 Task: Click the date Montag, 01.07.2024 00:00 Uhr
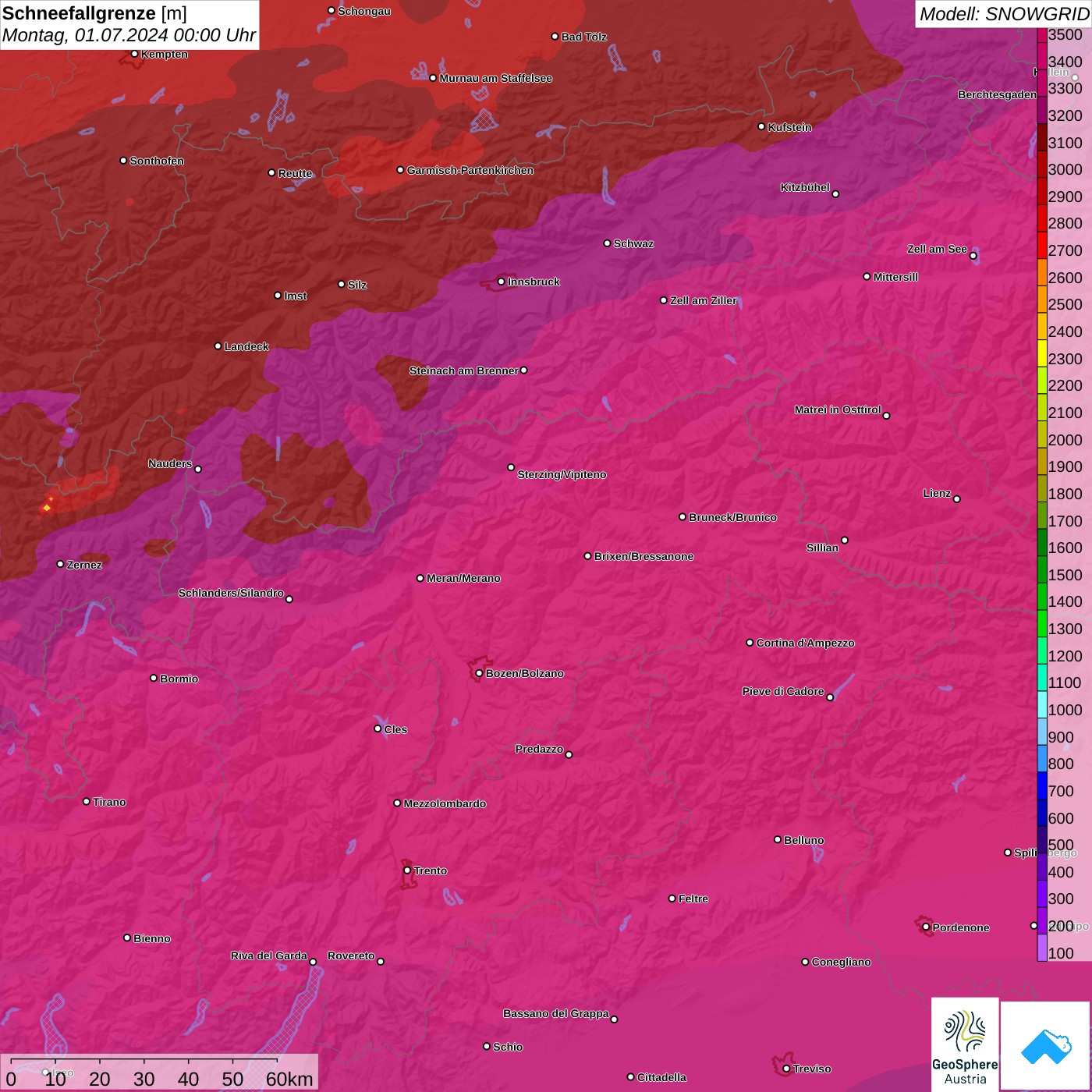[129, 36]
